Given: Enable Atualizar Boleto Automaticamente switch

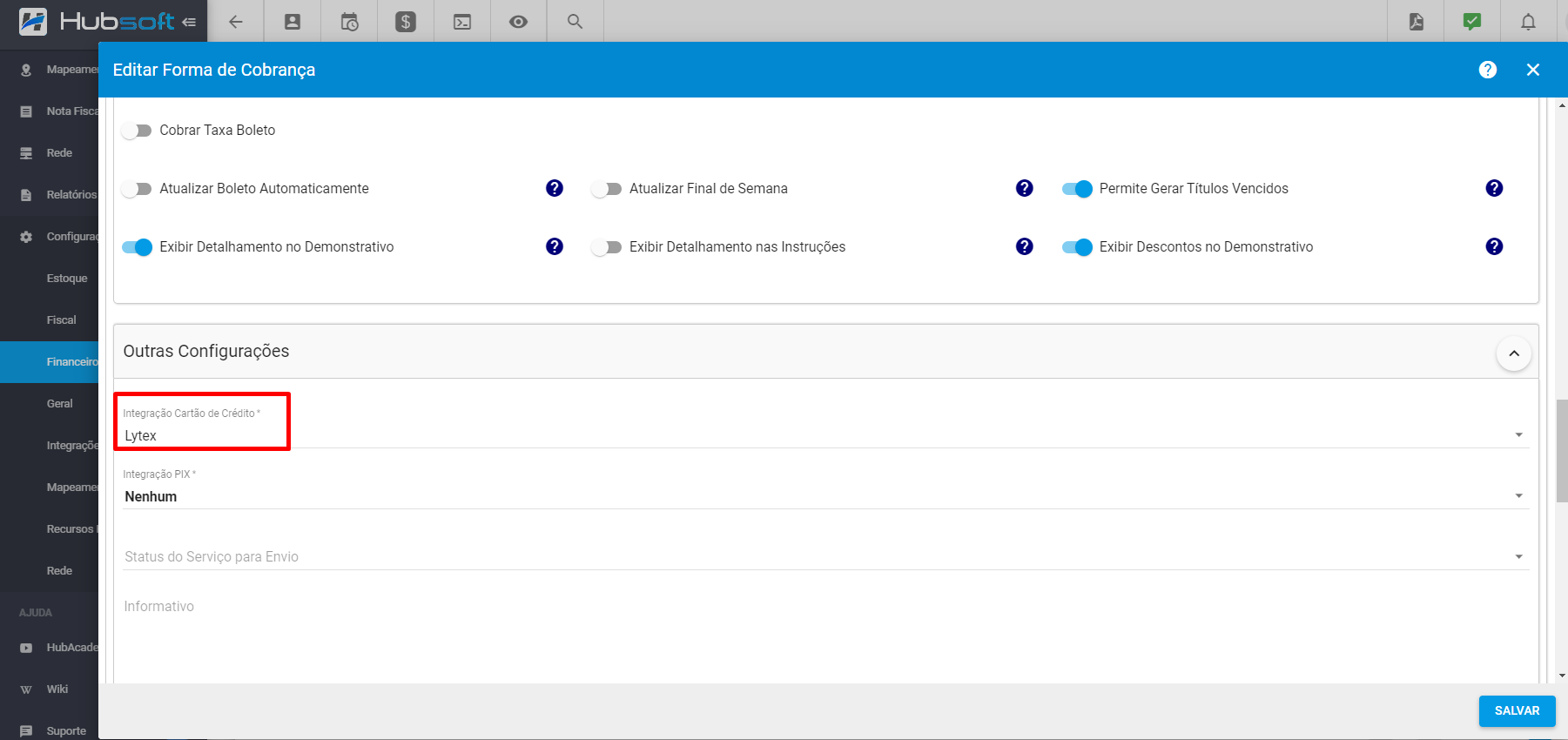Looking at the screenshot, I should point(137,189).
